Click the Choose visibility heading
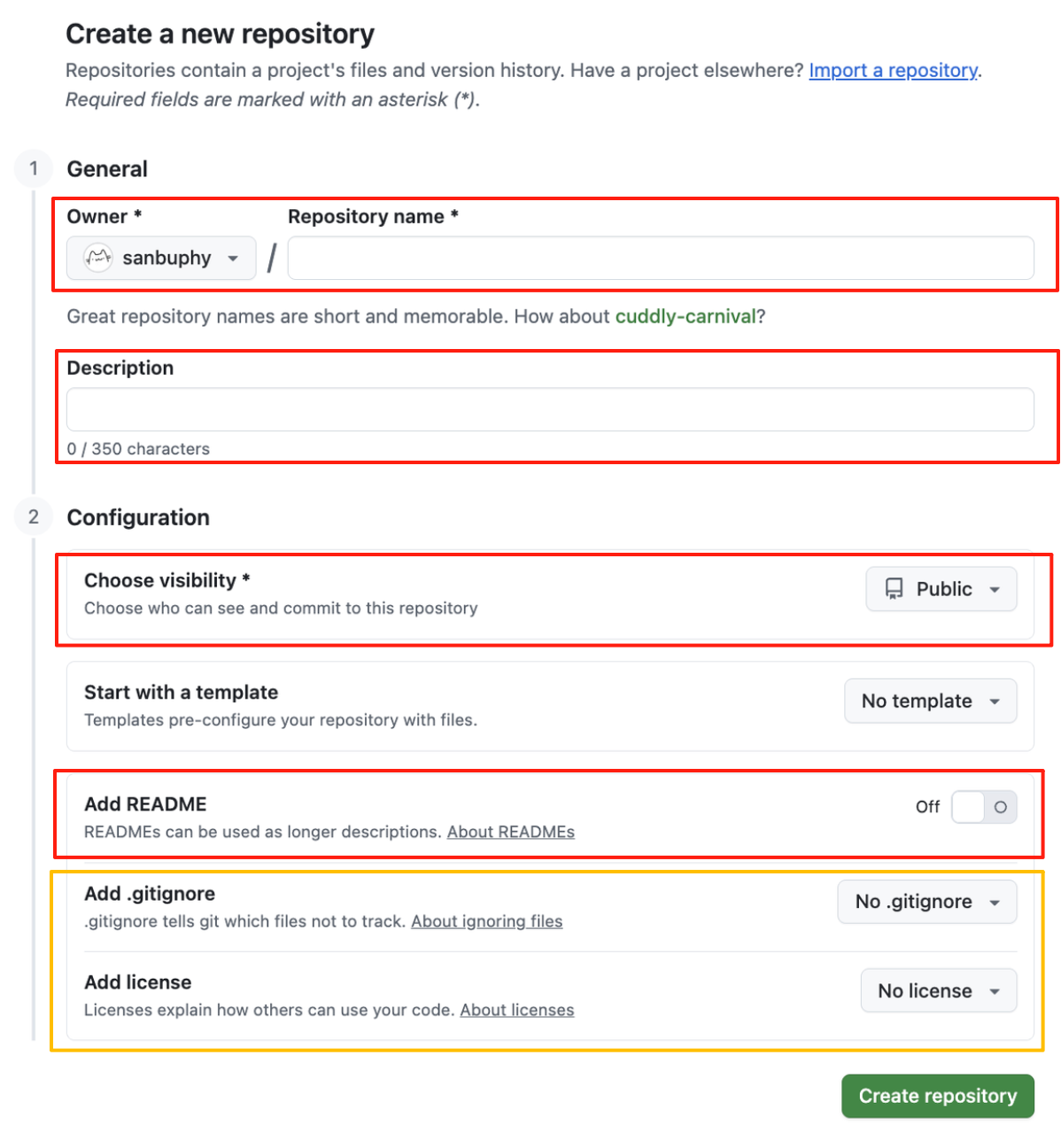This screenshot has width=1061, height=1148. click(x=160, y=580)
